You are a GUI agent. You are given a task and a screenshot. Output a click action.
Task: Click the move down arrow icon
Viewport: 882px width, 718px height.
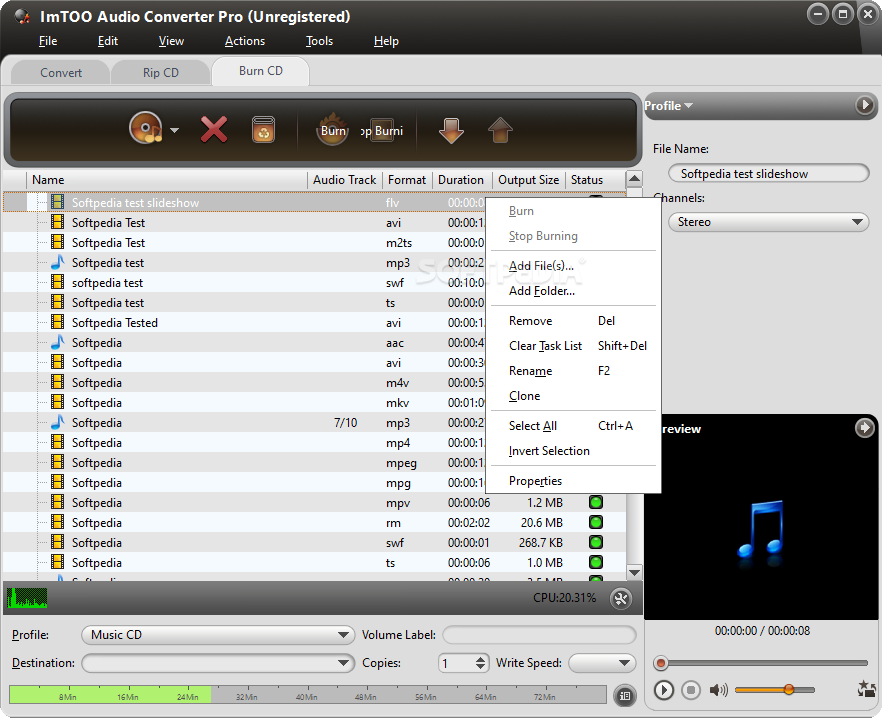[x=451, y=130]
